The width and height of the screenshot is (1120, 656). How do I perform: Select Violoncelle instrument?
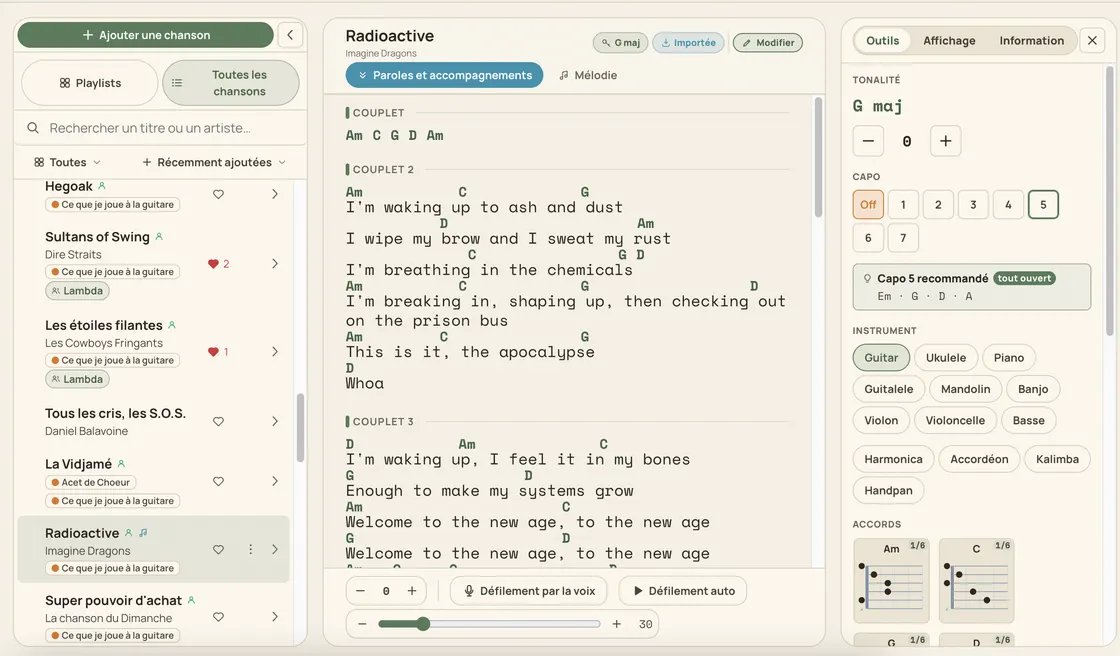click(955, 420)
